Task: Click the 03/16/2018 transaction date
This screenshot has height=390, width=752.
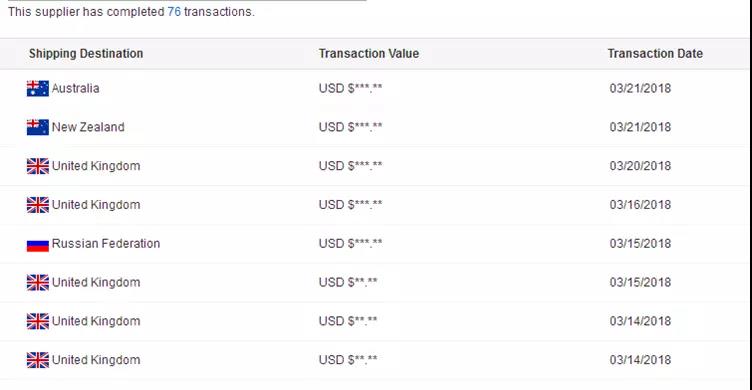Action: click(640, 205)
